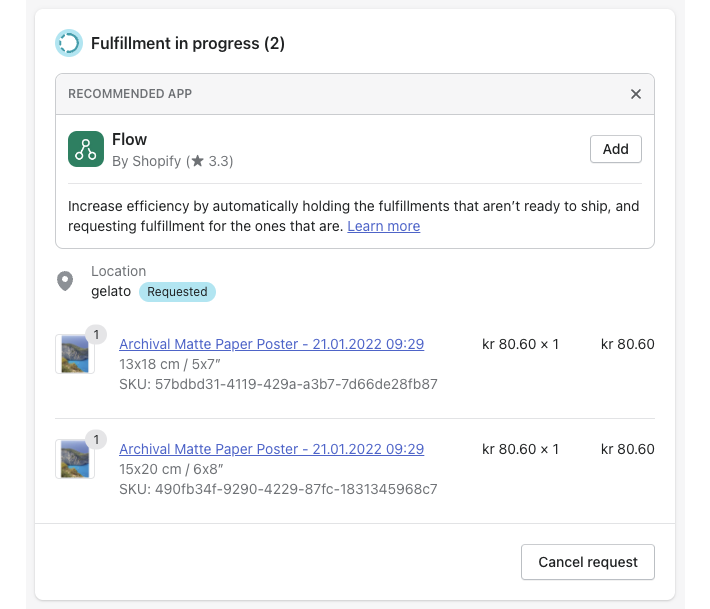
Task: Click quantity badge on second poster thumbnail
Action: (96, 440)
